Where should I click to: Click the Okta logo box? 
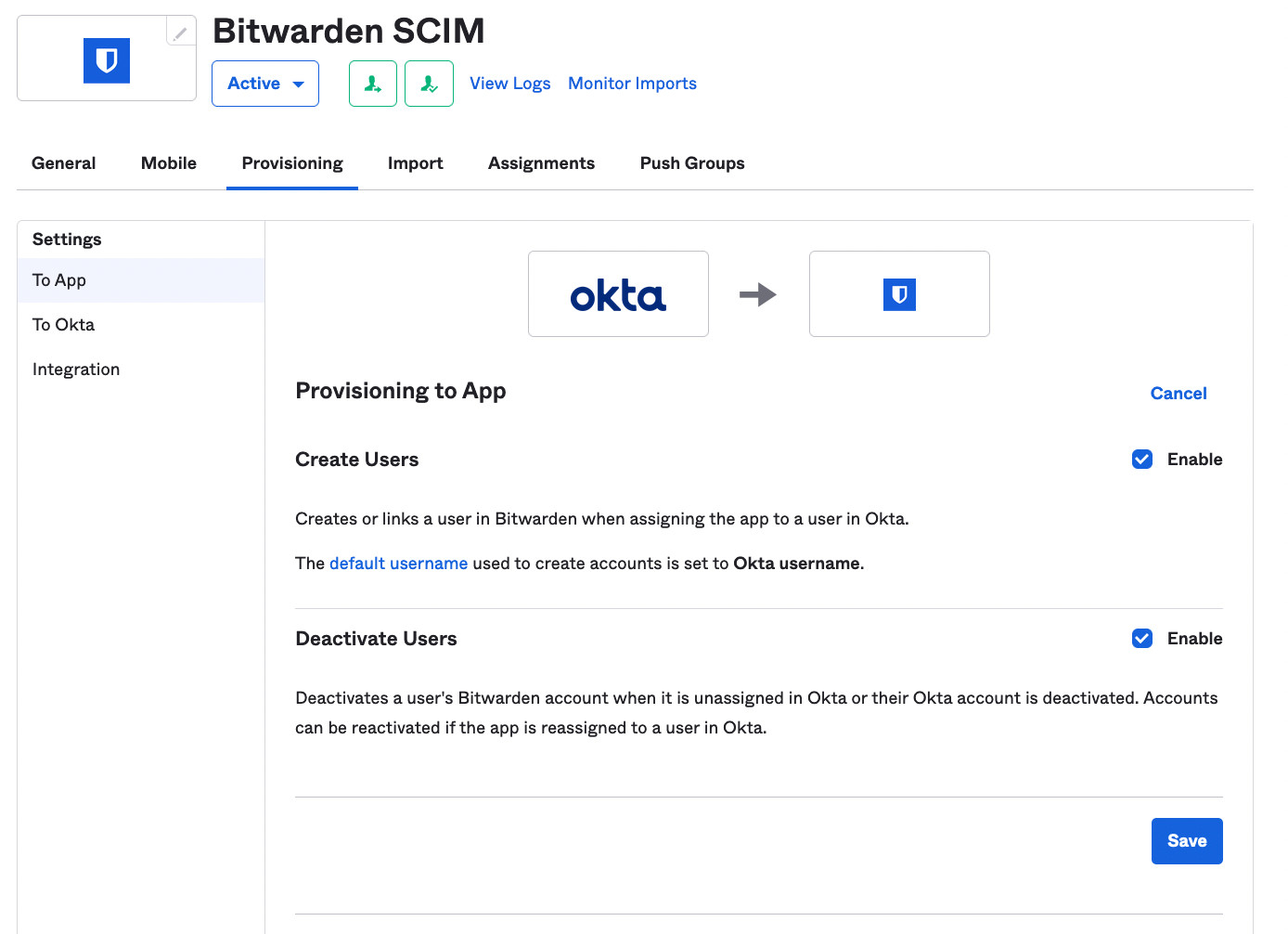click(x=618, y=294)
